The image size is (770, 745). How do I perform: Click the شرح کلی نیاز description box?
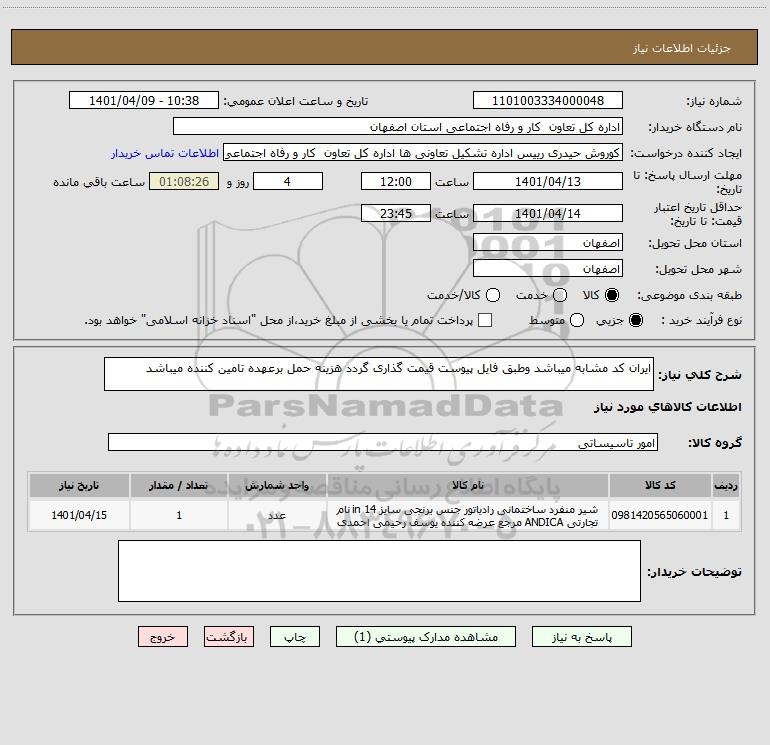[379, 374]
